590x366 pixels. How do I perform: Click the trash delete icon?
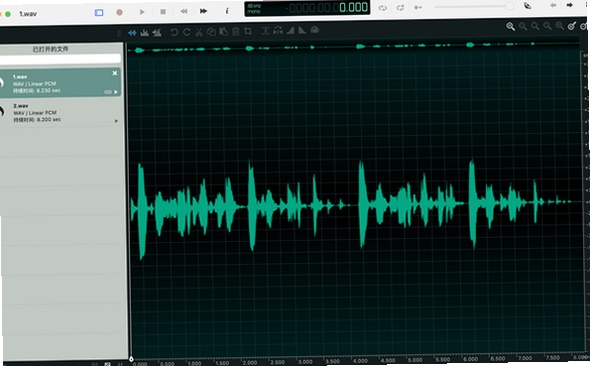click(236, 32)
